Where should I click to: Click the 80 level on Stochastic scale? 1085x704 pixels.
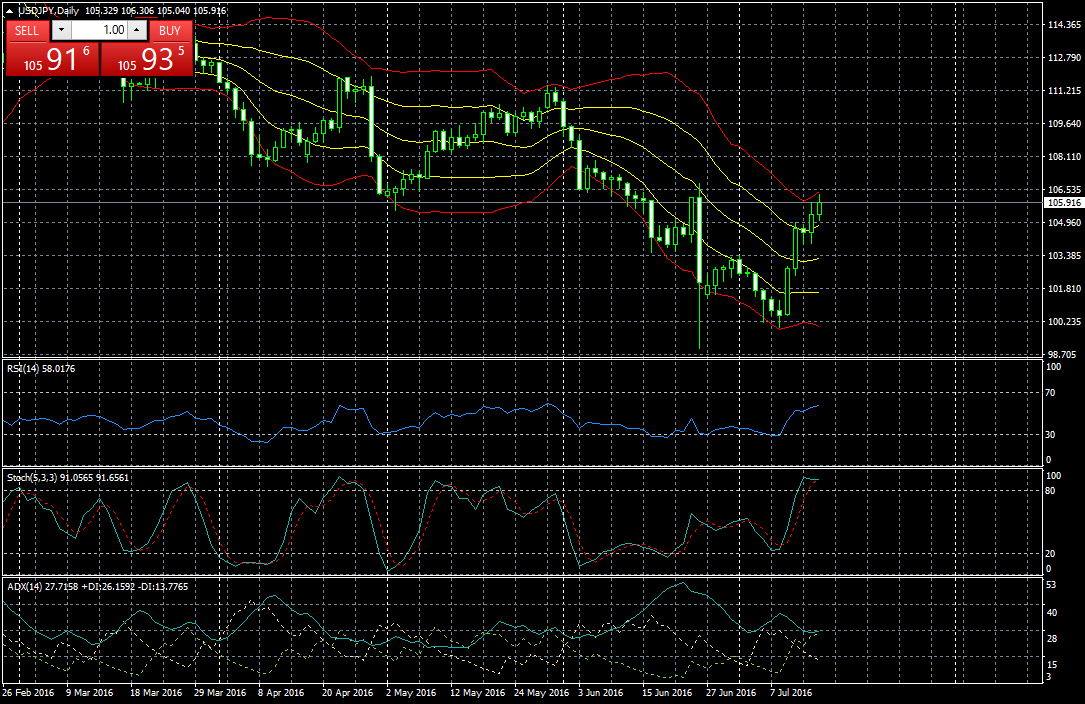(1050, 491)
